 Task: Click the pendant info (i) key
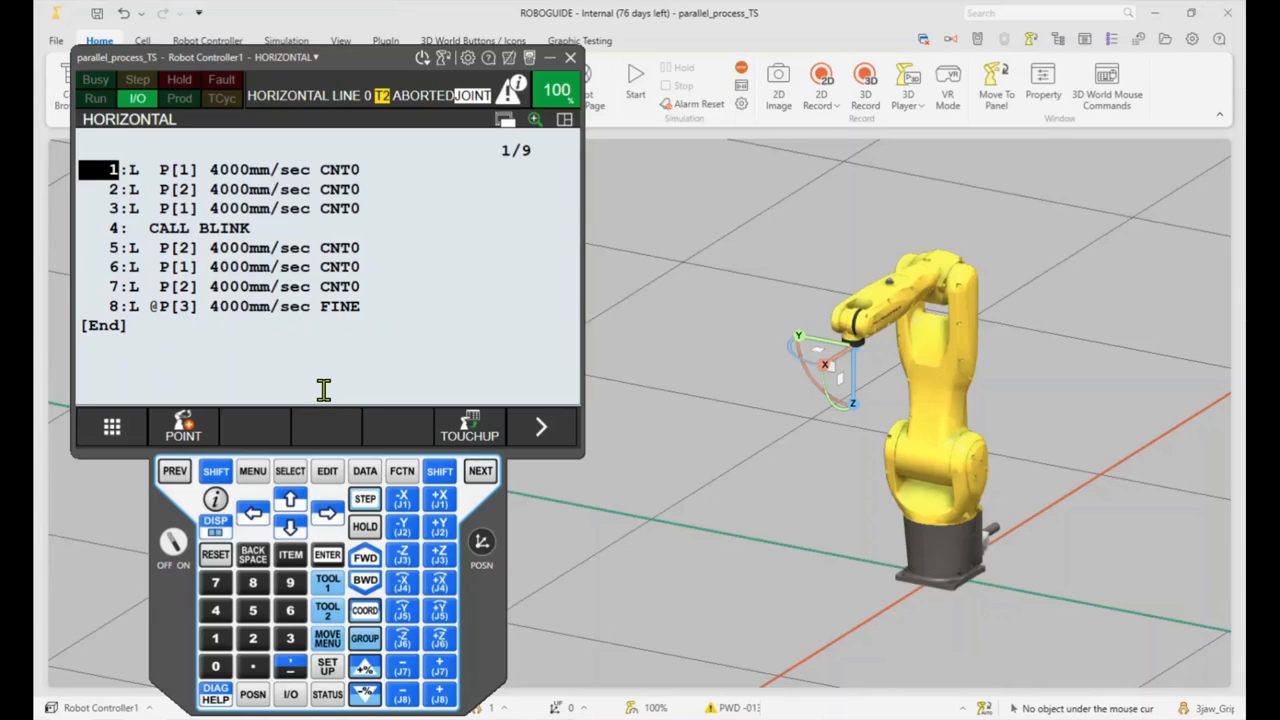click(215, 499)
